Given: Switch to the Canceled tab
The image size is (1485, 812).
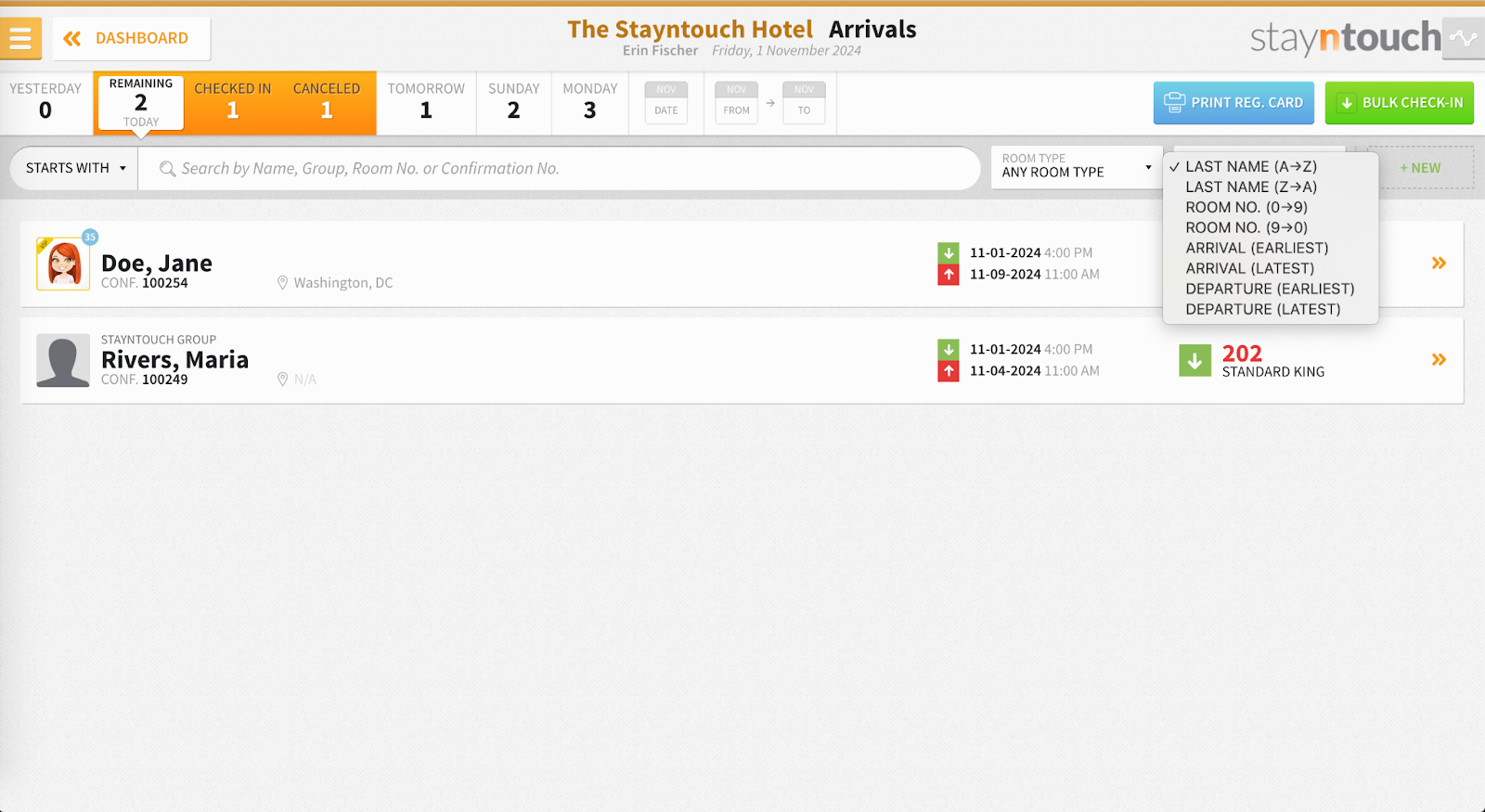Looking at the screenshot, I should pyautogui.click(x=327, y=102).
